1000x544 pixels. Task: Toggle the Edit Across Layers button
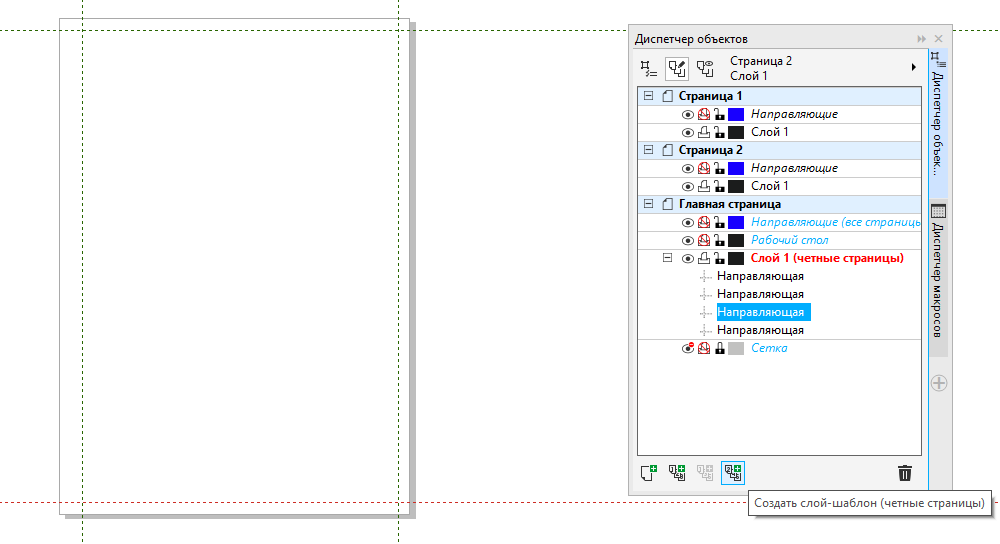click(x=677, y=68)
